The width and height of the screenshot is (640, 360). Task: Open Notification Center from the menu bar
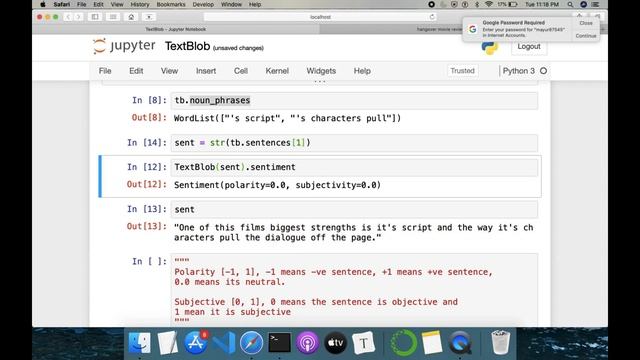pos(596,4)
